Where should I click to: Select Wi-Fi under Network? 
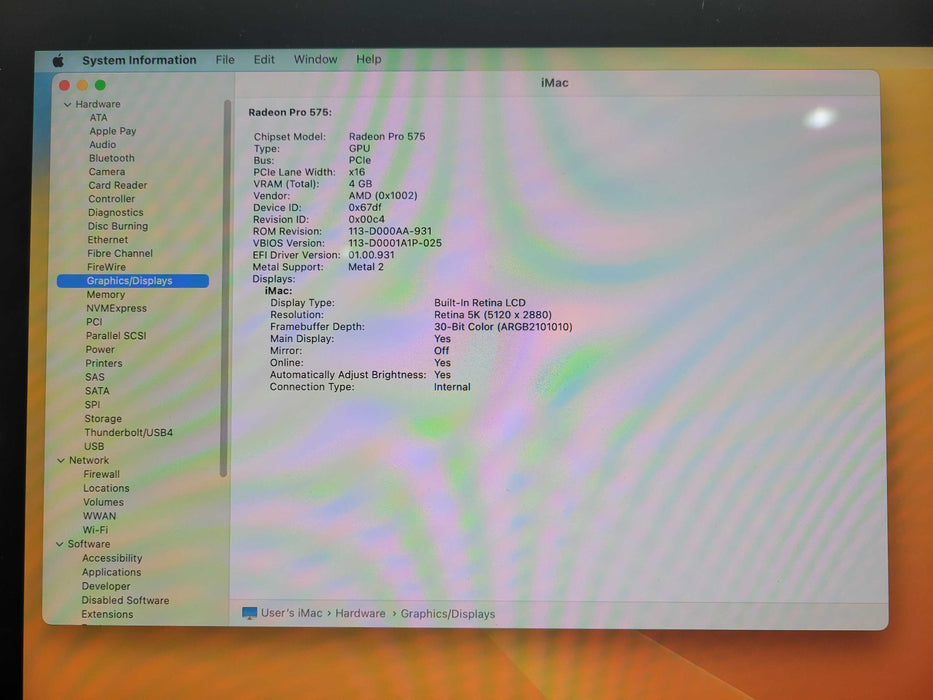coord(95,530)
